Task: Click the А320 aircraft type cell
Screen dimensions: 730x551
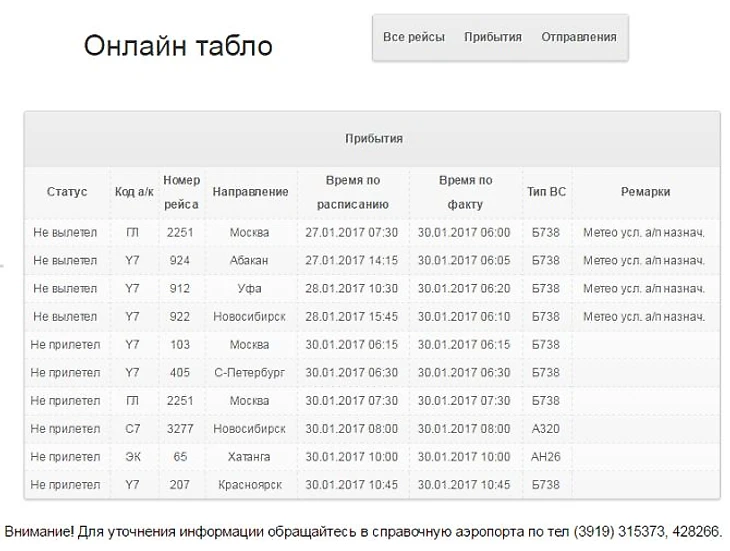Action: pyautogui.click(x=546, y=429)
